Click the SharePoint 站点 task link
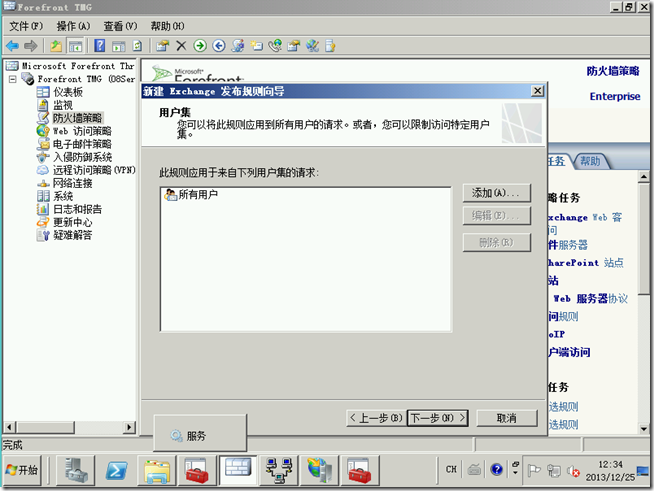Image resolution: width=654 pixels, height=491 pixels. click(585, 262)
